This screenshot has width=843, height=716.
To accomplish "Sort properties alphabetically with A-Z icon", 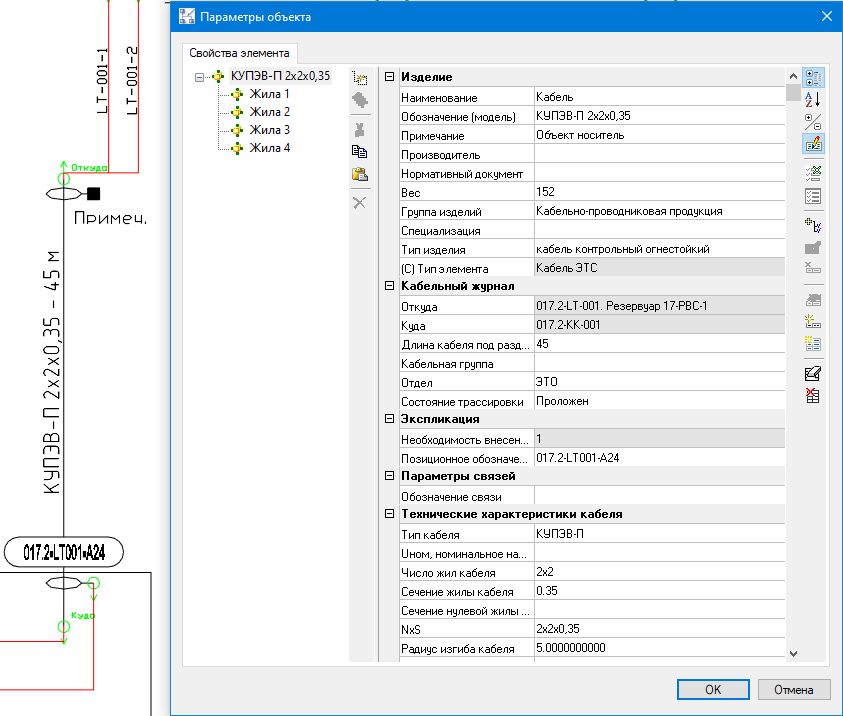I will [x=813, y=98].
